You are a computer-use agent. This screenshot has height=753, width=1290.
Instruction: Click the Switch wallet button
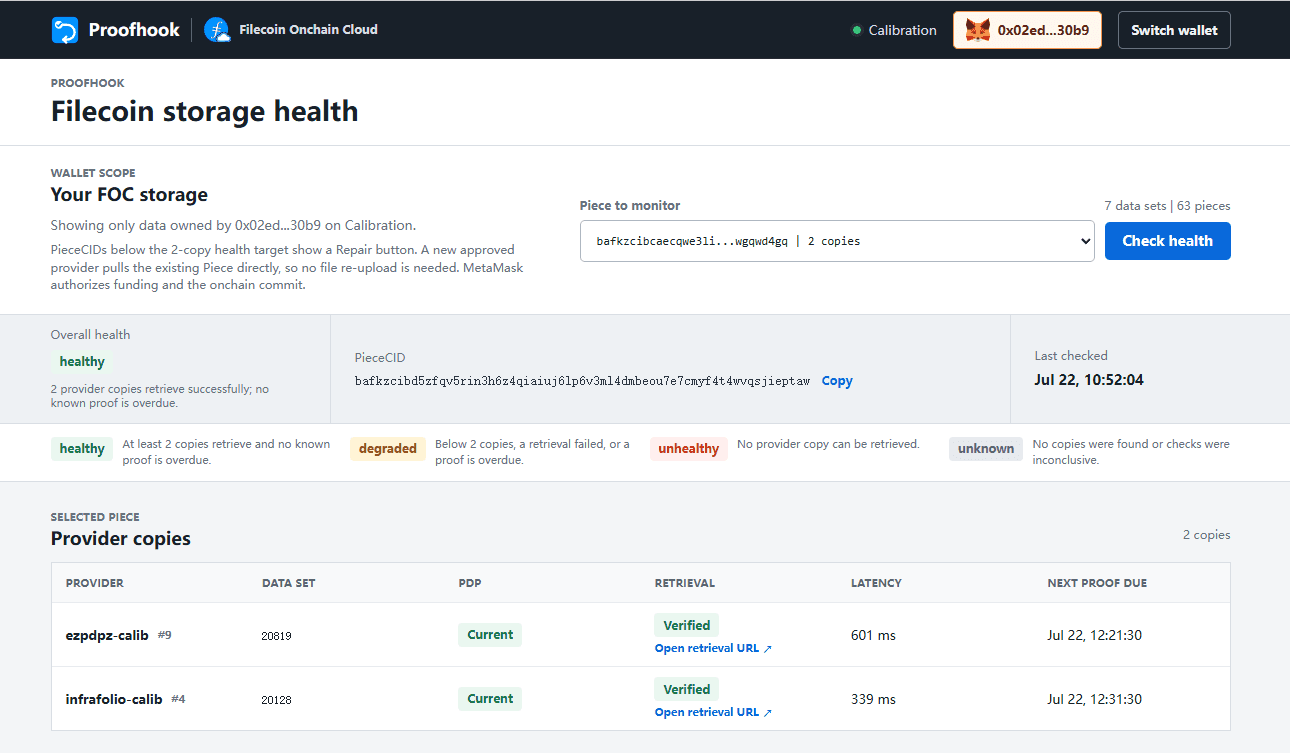[x=1174, y=30]
